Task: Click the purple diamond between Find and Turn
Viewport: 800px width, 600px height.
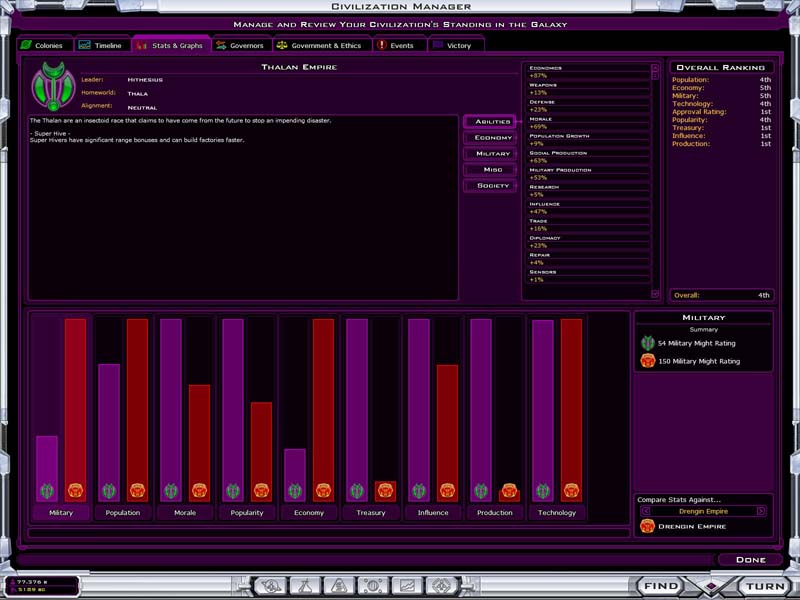Action: (711, 587)
